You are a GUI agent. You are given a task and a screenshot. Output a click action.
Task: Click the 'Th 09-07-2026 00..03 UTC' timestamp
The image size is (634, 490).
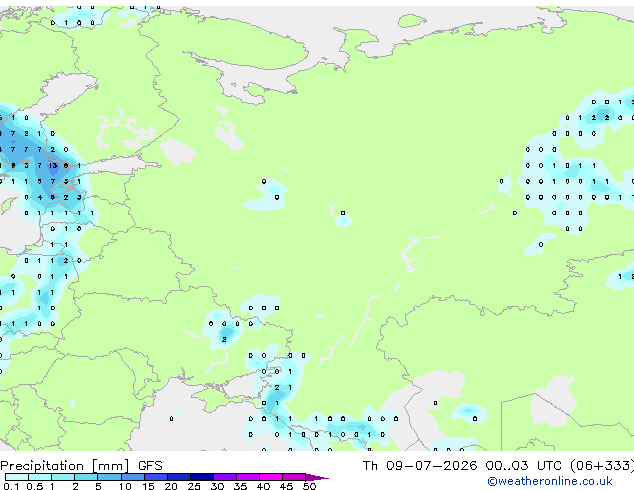click(x=462, y=465)
